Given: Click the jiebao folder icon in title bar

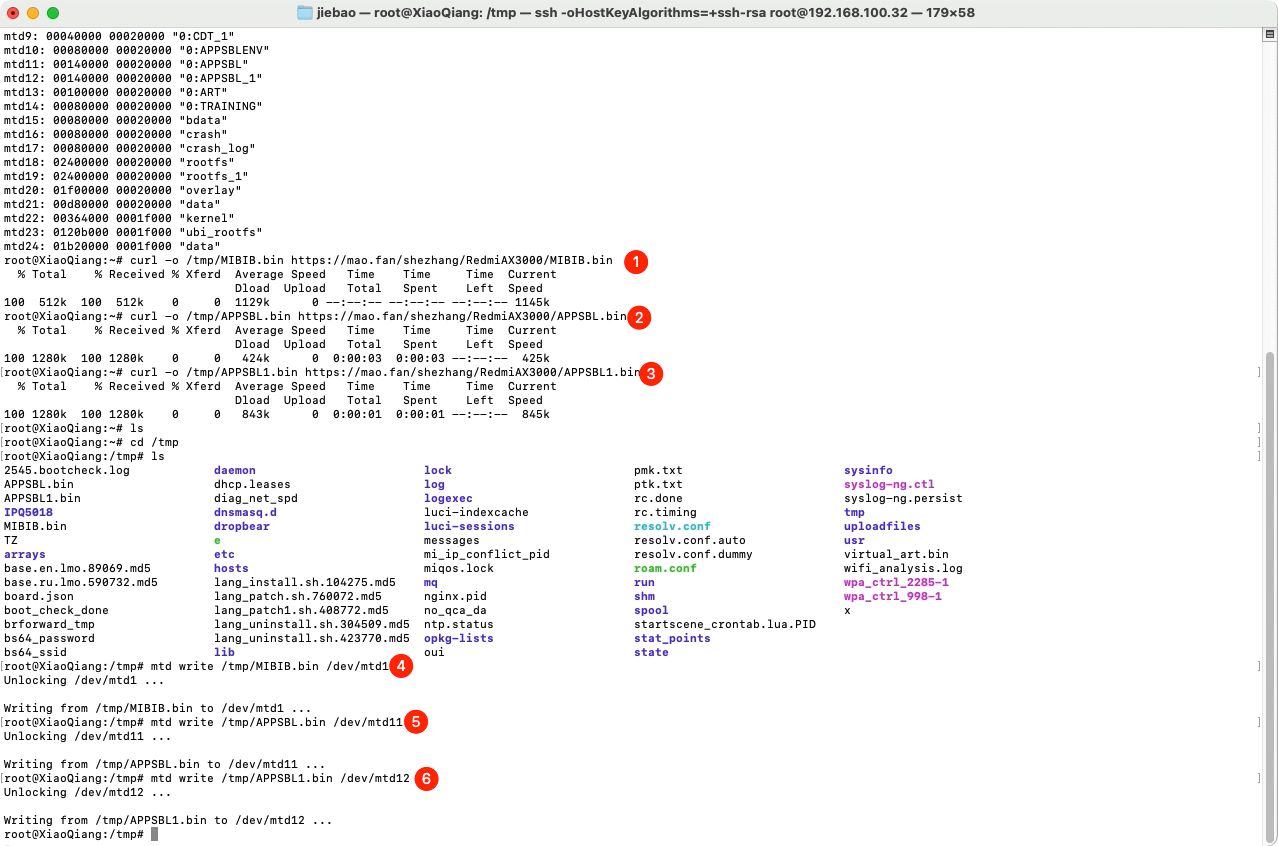Looking at the screenshot, I should coord(306,13).
